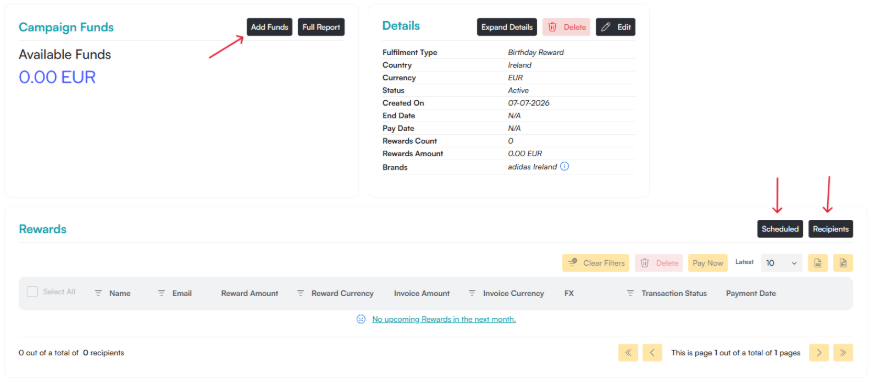Click the 'Available Funds' label

65,55
